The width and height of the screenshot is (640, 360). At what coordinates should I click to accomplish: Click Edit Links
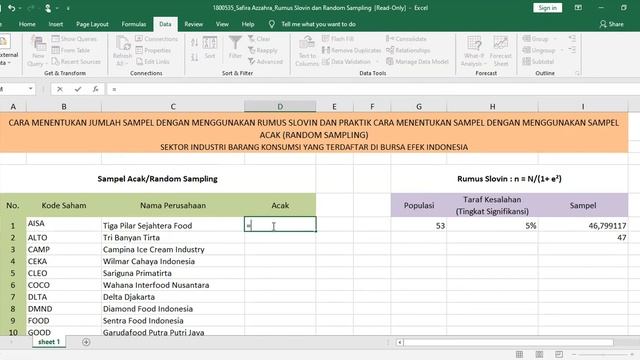tap(152, 62)
